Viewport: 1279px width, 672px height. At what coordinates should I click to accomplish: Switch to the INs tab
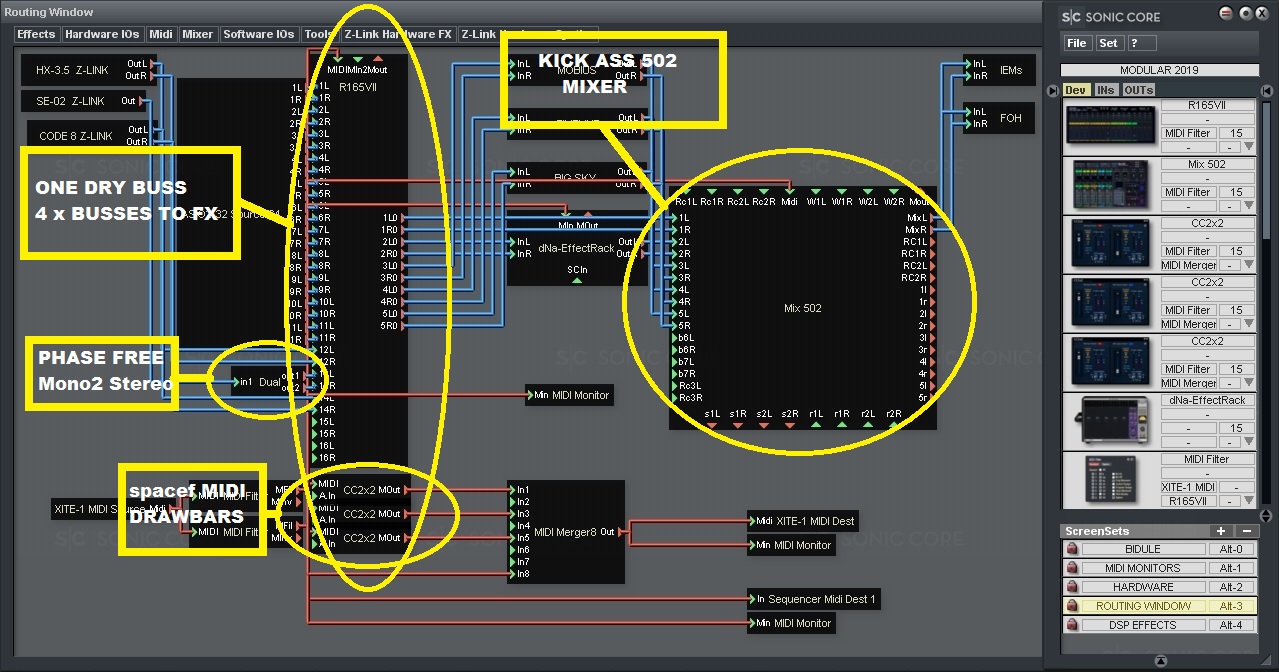[1106, 90]
